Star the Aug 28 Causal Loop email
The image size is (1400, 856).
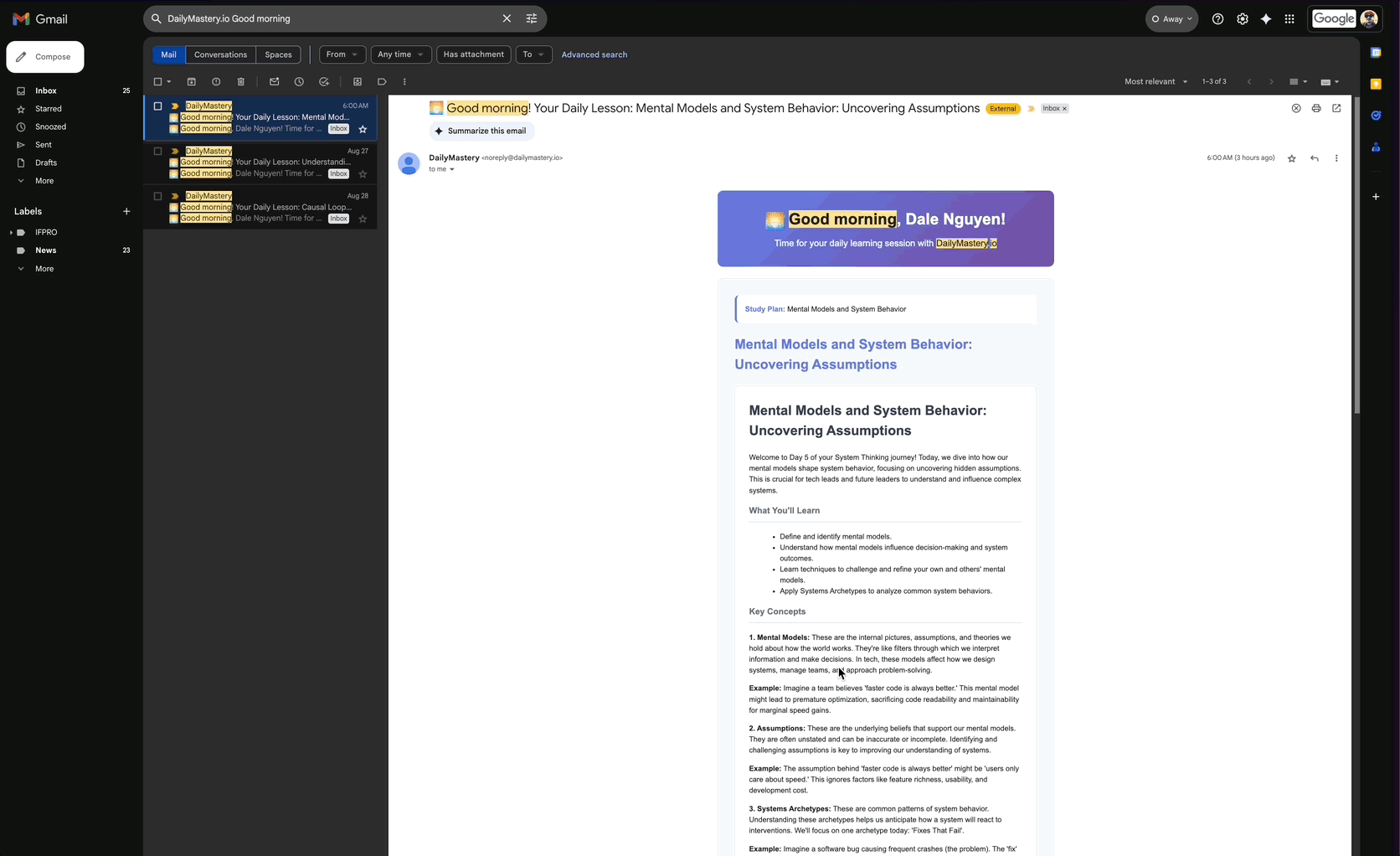[x=363, y=219]
